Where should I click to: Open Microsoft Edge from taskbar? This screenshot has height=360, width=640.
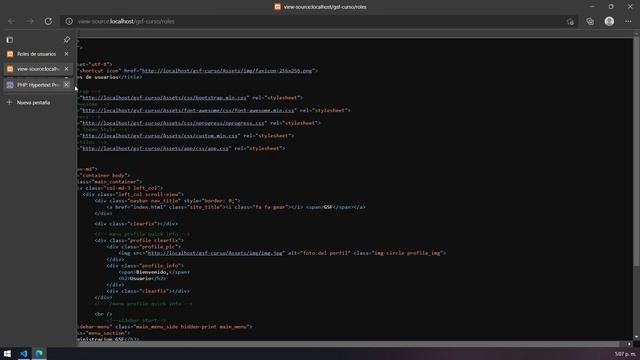[x=40, y=353]
